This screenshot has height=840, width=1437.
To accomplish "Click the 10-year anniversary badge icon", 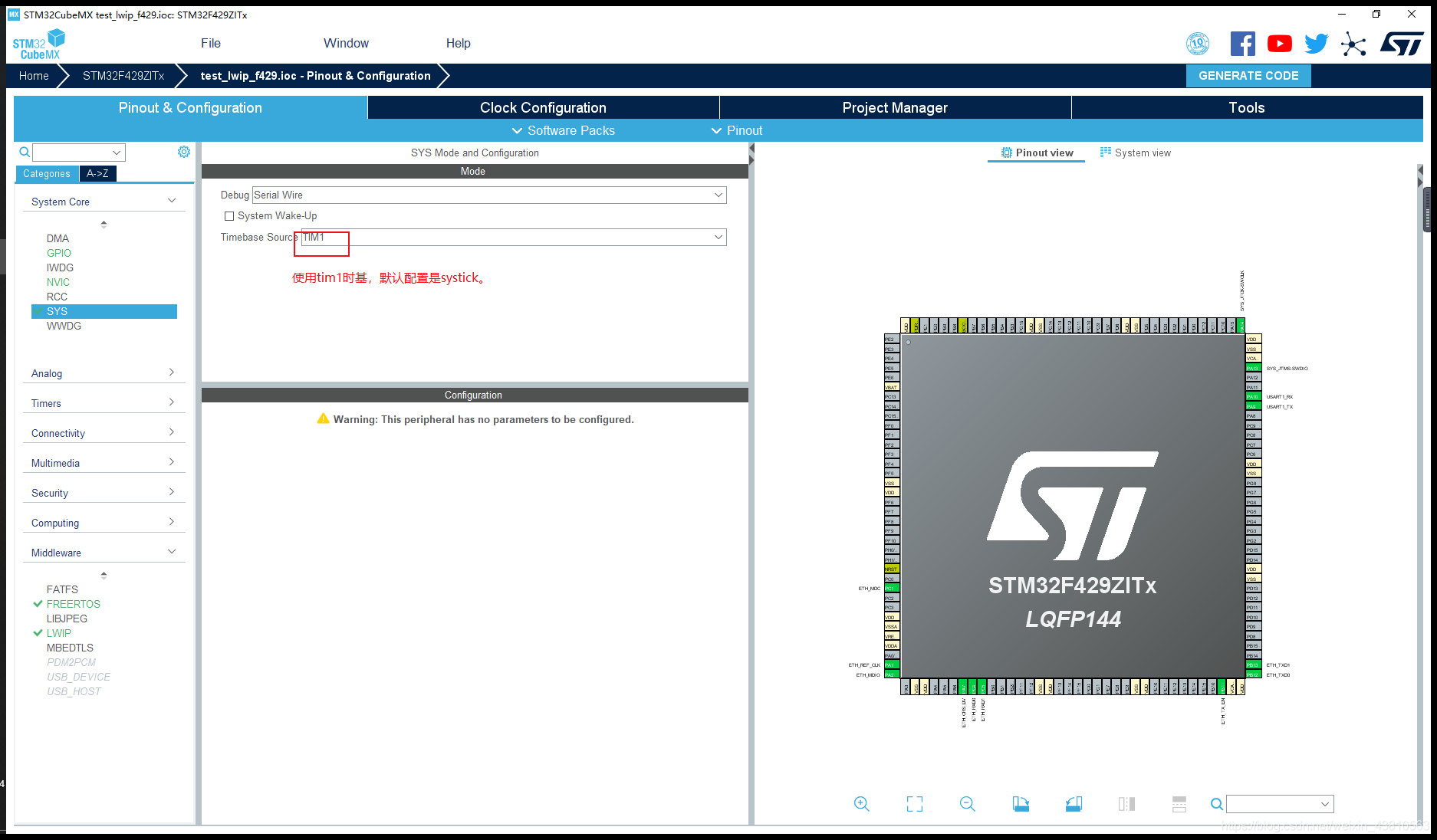I will 1198,44.
